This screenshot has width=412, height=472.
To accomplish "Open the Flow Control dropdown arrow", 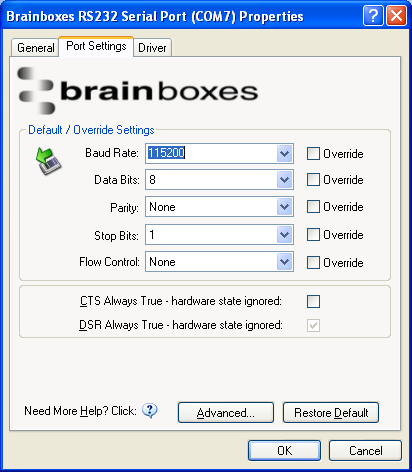I will click(x=284, y=262).
